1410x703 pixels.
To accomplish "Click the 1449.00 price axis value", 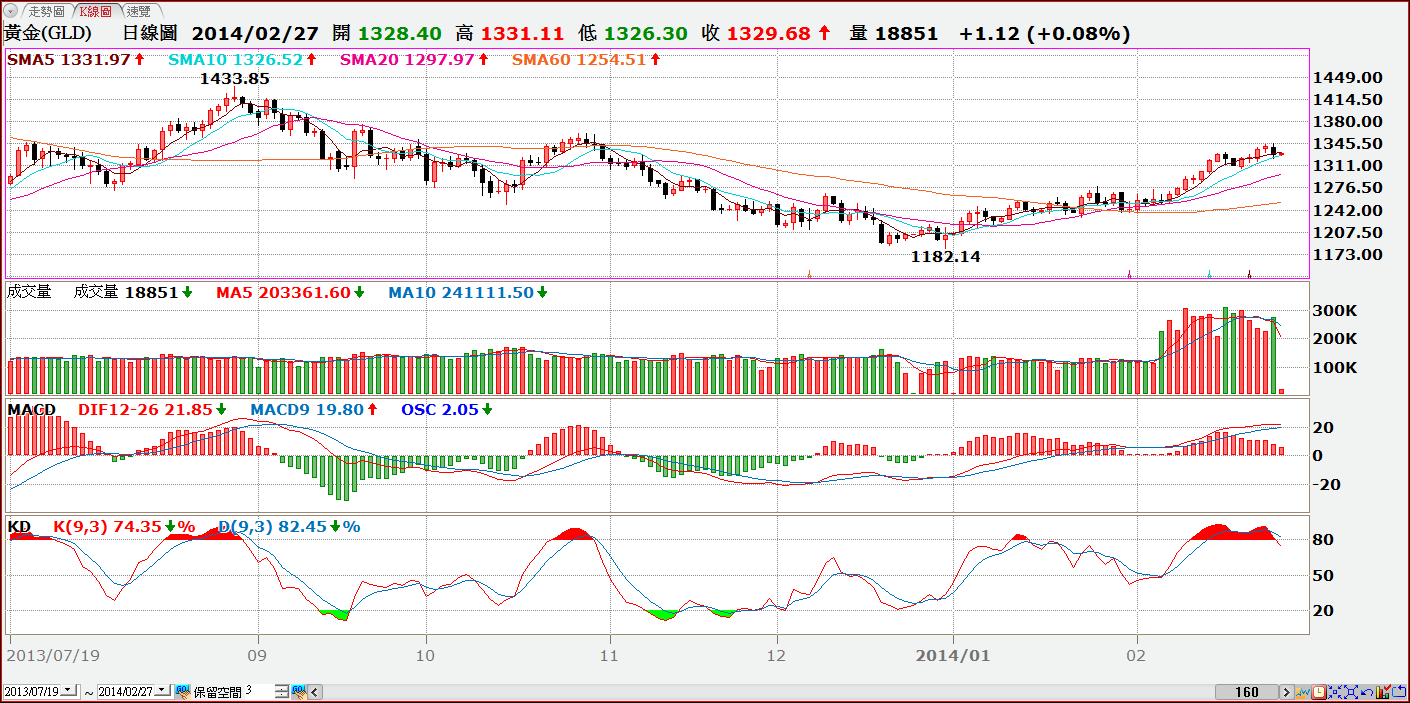I will 1347,77.
